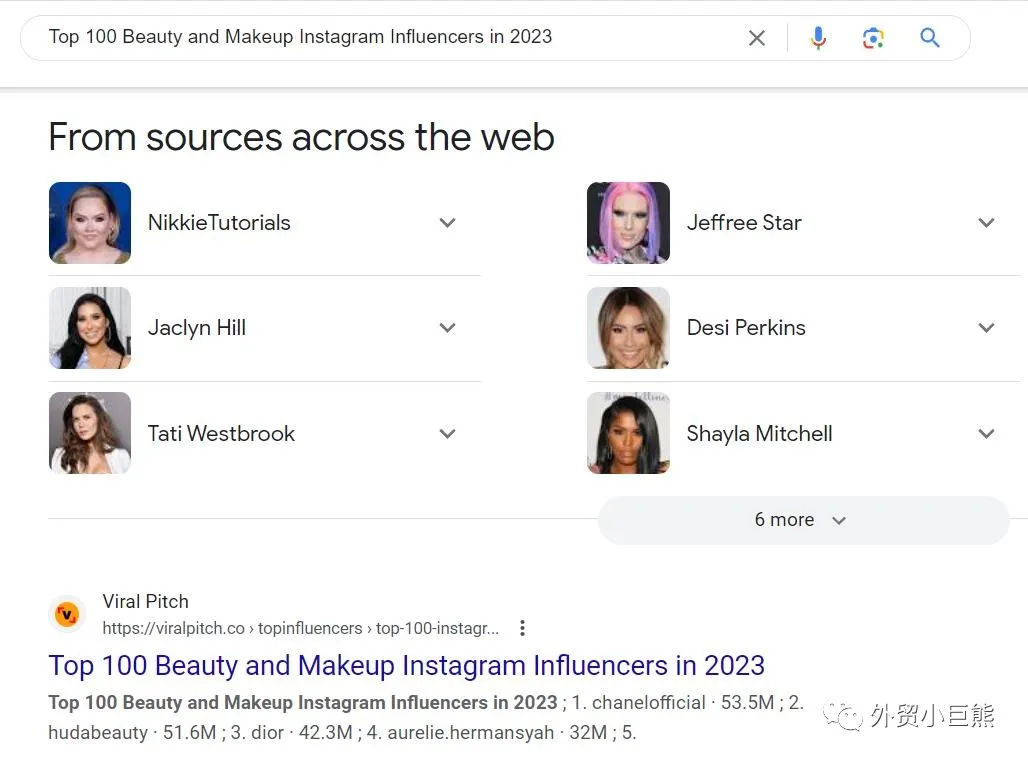1028x761 pixels.
Task: Expand the Shayla Mitchell chevron
Action: pos(986,434)
